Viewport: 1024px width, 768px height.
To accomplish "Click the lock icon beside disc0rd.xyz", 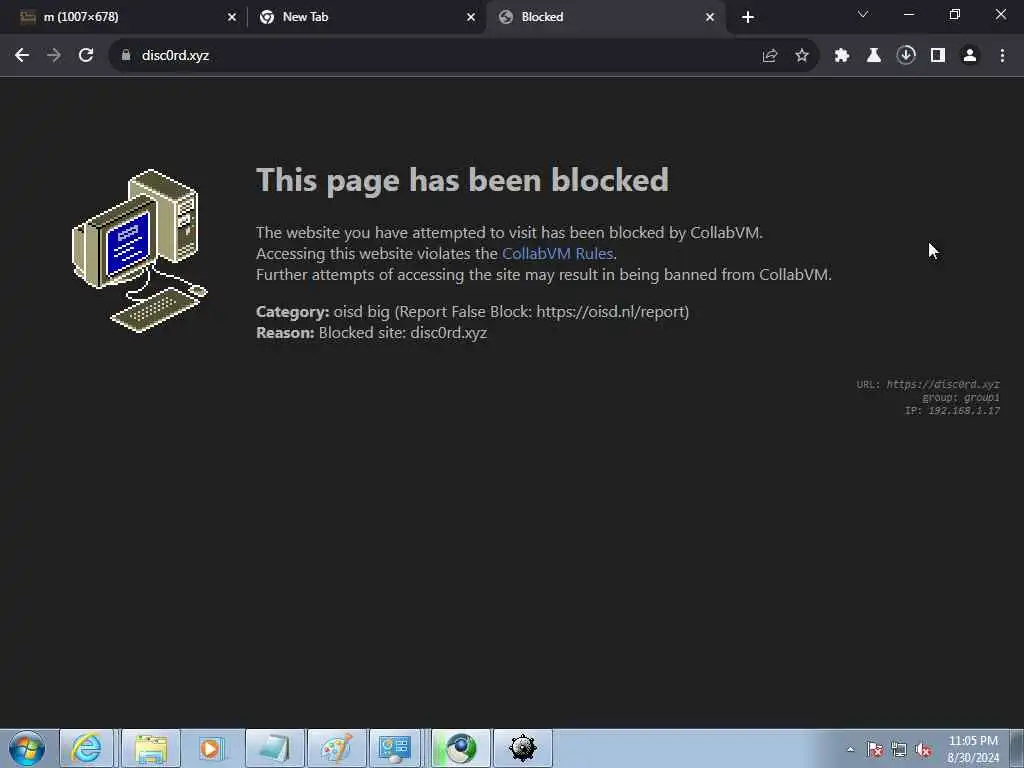I will [126, 56].
